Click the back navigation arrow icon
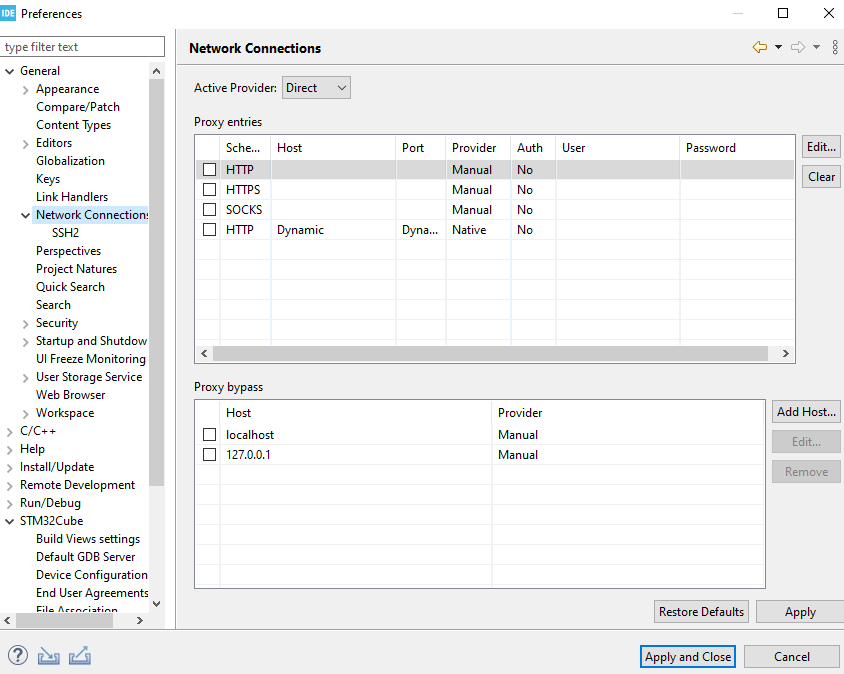 coord(760,47)
